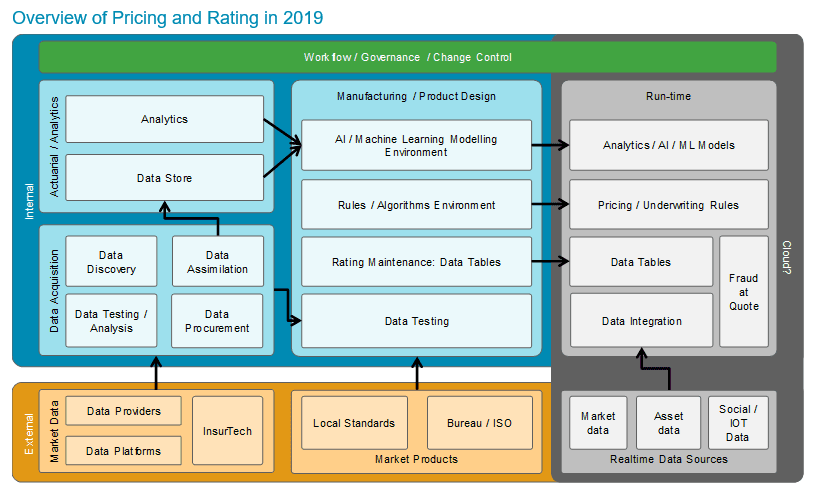Select AI / Machine Learning Modelling Environment

416,145
